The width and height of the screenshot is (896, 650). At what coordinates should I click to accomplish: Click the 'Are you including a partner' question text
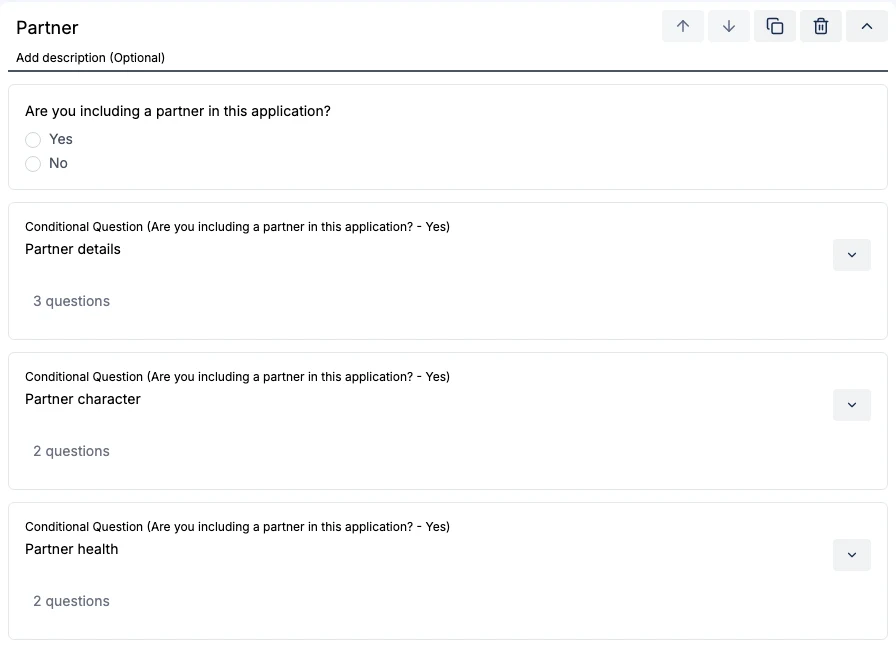(x=178, y=111)
